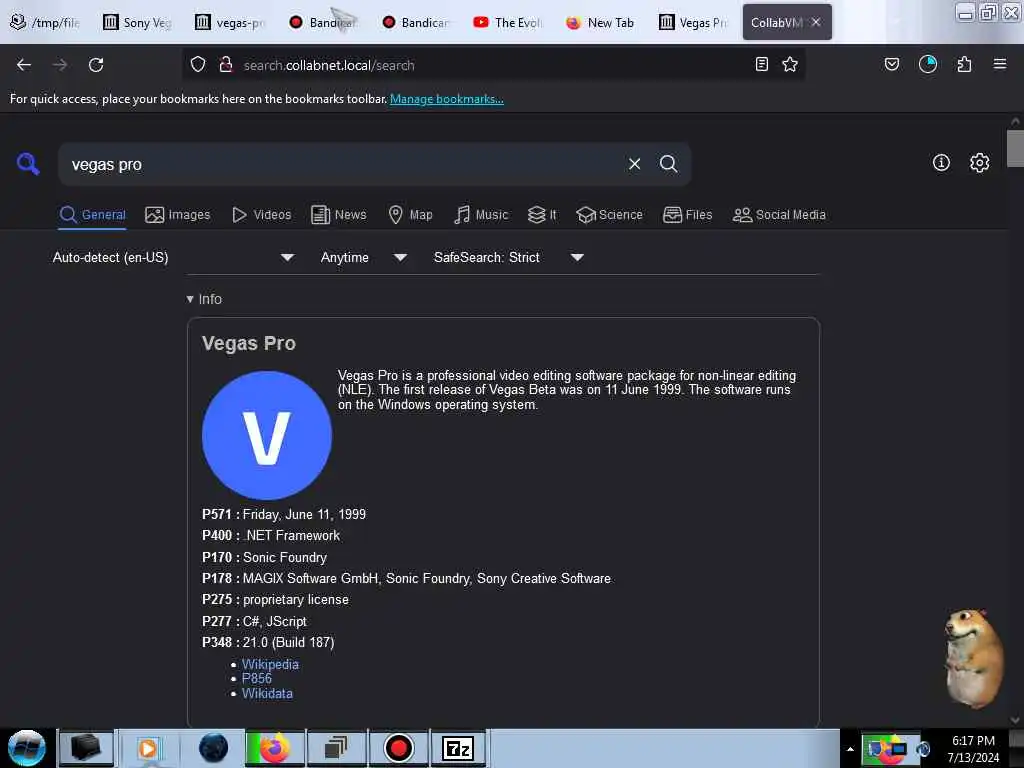The height and width of the screenshot is (768, 1024).
Task: Open the 7-Zip taskbar icon
Action: click(x=458, y=748)
